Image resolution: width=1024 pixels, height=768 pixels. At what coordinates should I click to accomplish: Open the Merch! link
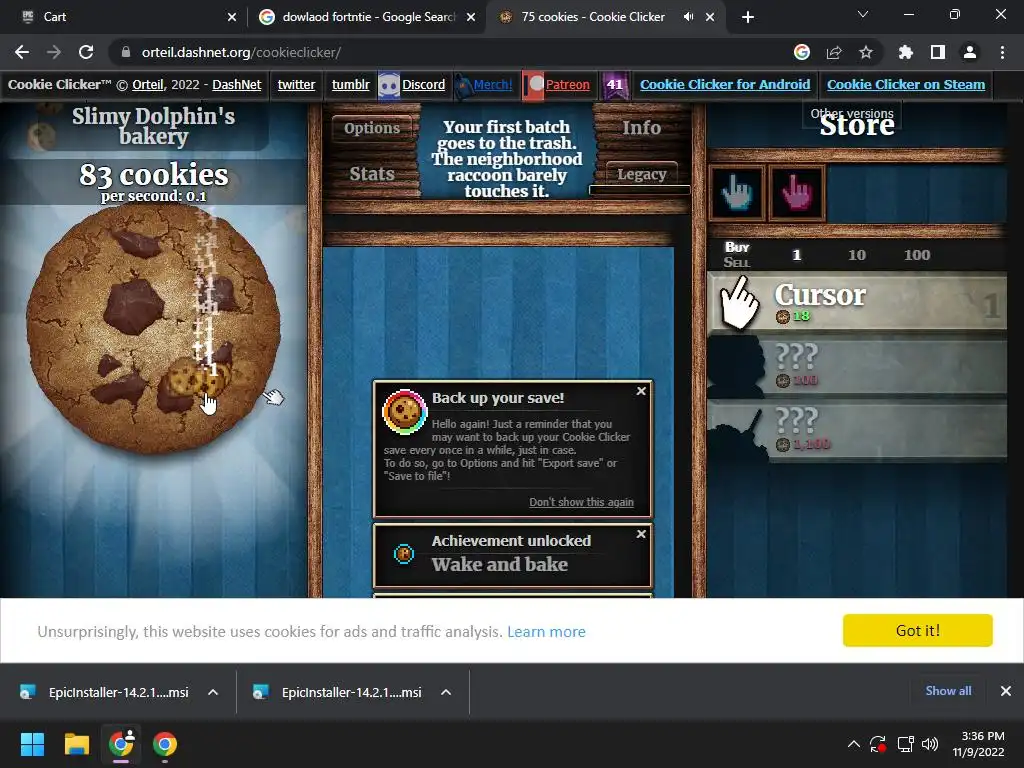tap(492, 84)
